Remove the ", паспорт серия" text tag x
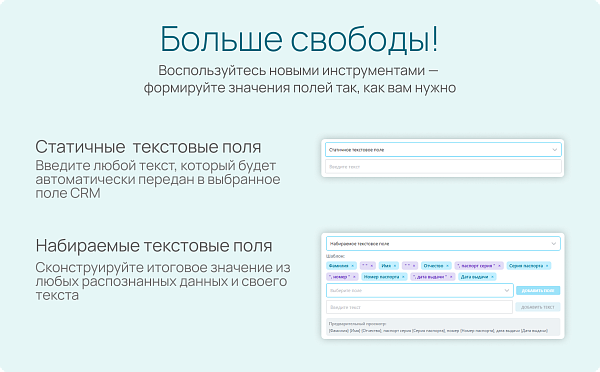The height and width of the screenshot is (372, 600). pos(499,266)
